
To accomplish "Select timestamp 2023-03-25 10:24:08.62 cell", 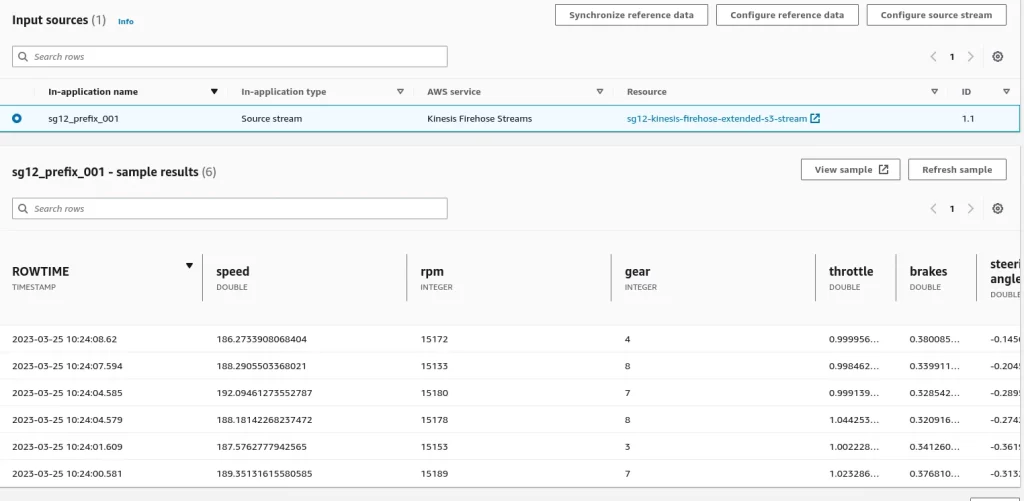I will pos(64,340).
